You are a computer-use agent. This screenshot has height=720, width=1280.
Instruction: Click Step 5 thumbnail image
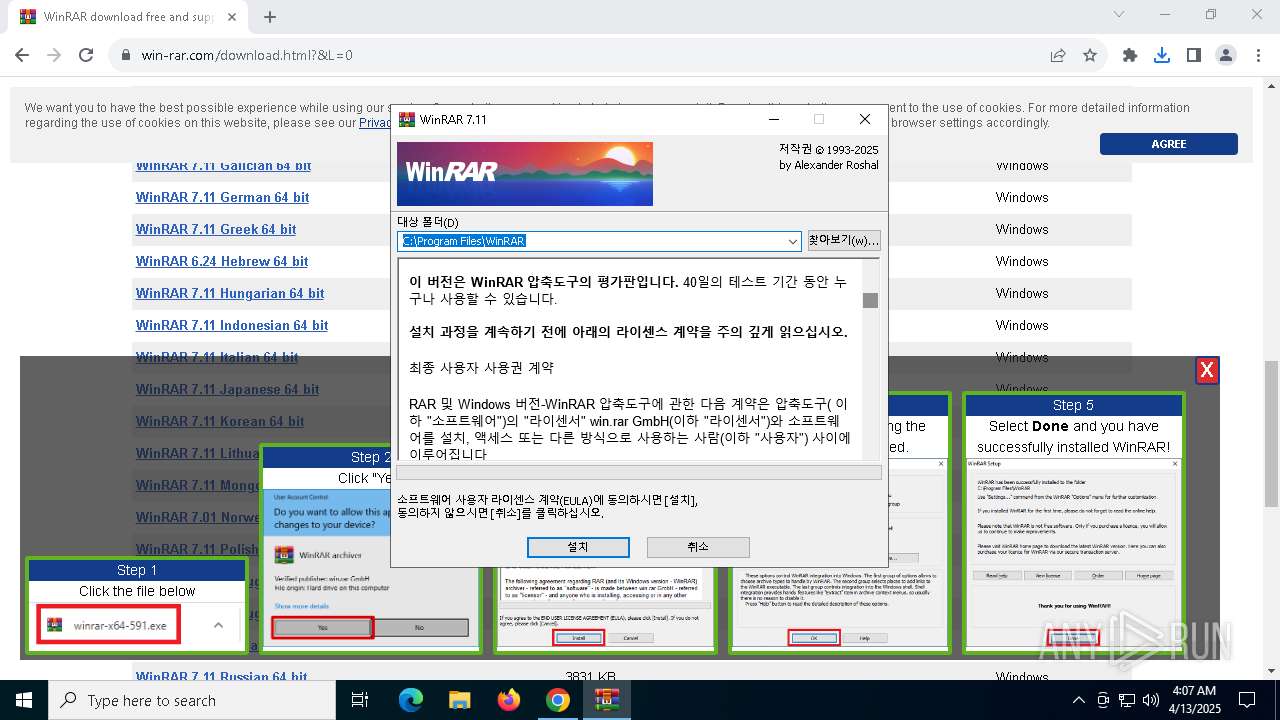pyautogui.click(x=1074, y=552)
